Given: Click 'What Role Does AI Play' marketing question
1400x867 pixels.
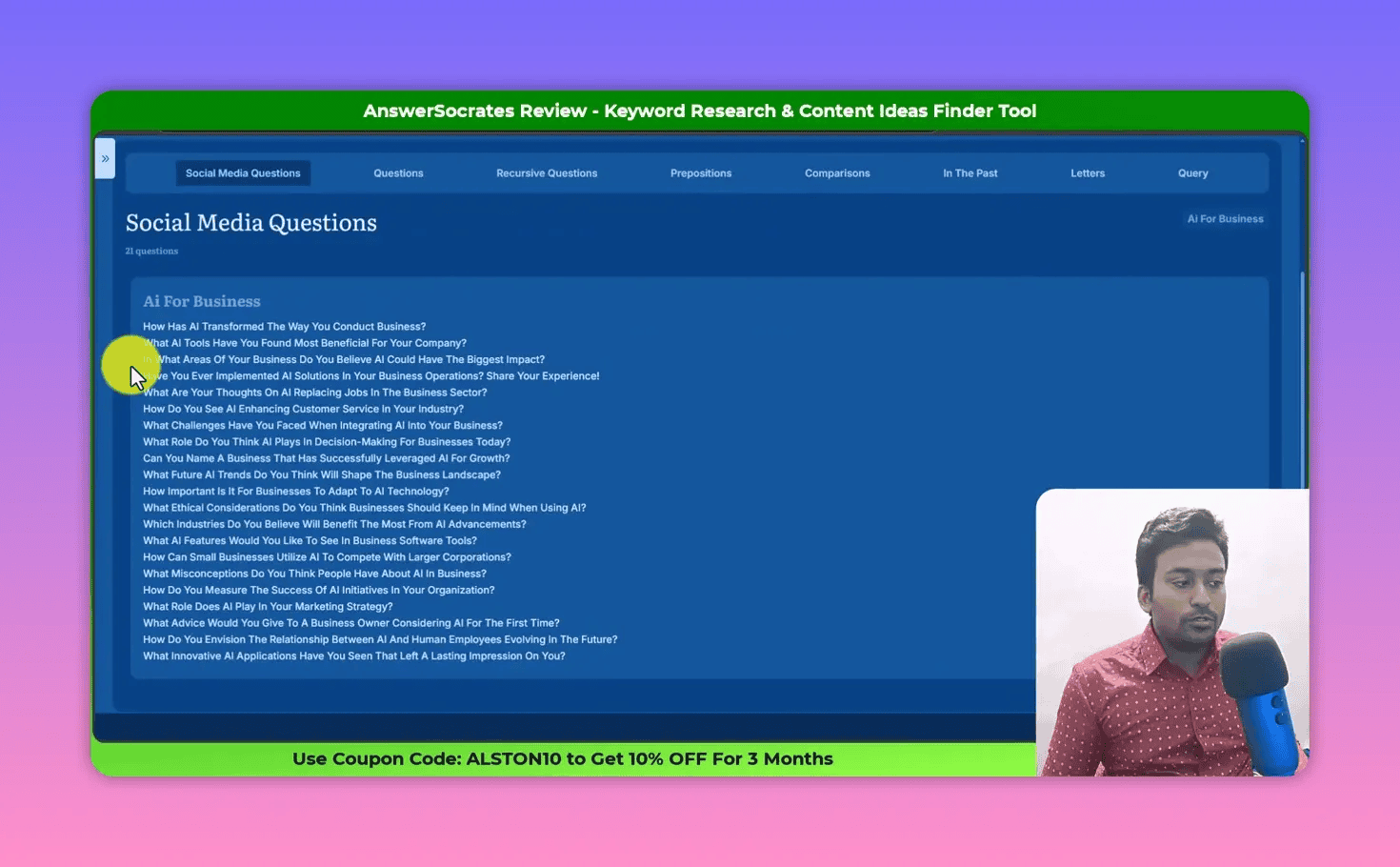Looking at the screenshot, I should tap(268, 607).
